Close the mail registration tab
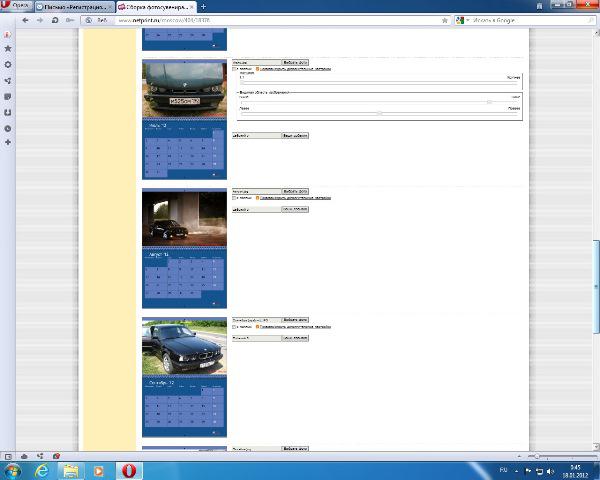The image size is (600, 480). coord(110,7)
